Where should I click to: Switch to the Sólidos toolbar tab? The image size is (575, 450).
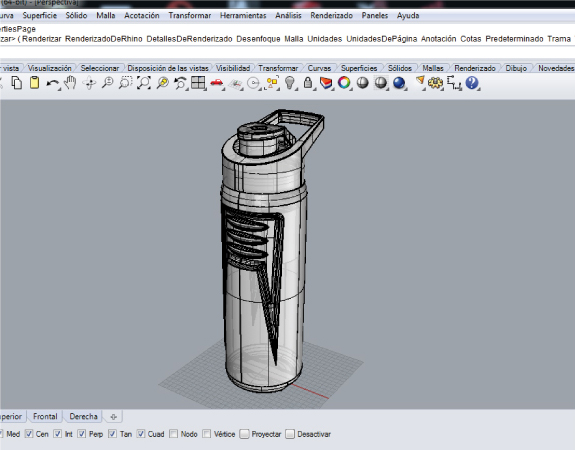coord(400,68)
